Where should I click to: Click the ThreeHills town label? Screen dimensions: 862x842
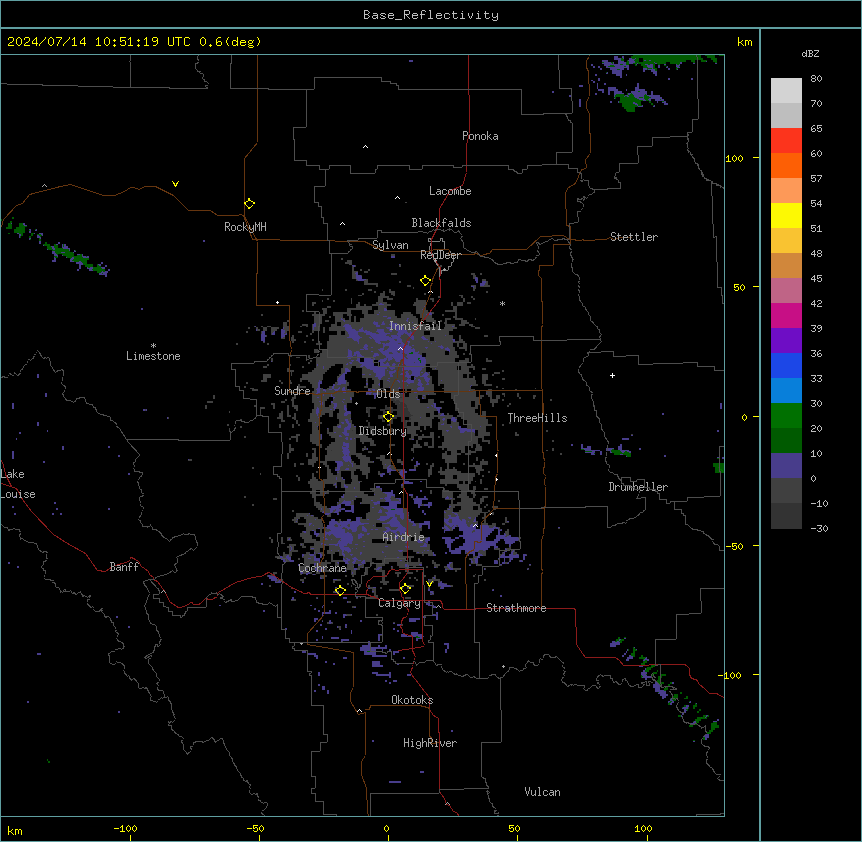[537, 418]
